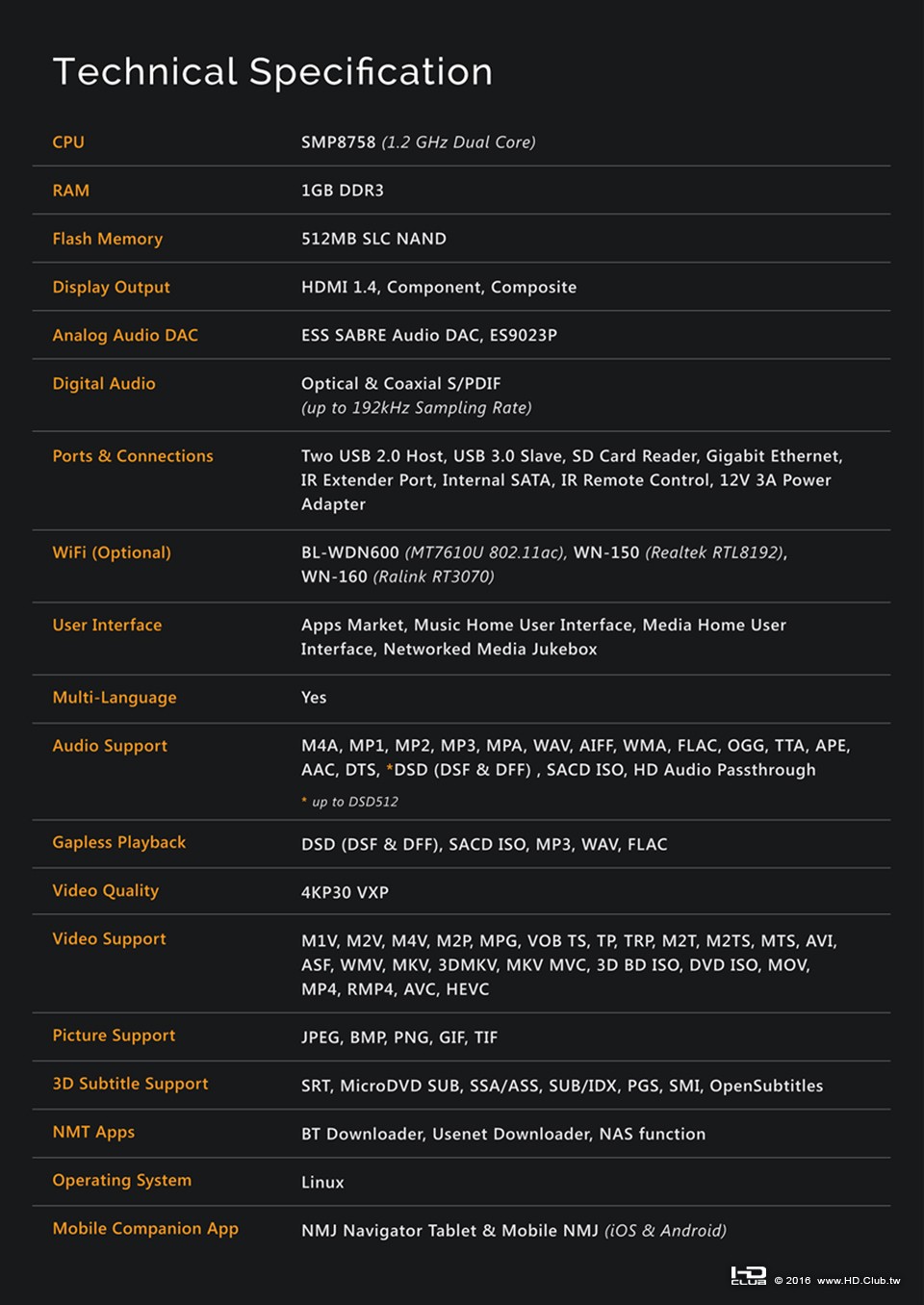924x1305 pixels.
Task: Select the Gapless Playback label
Action: 119,842
